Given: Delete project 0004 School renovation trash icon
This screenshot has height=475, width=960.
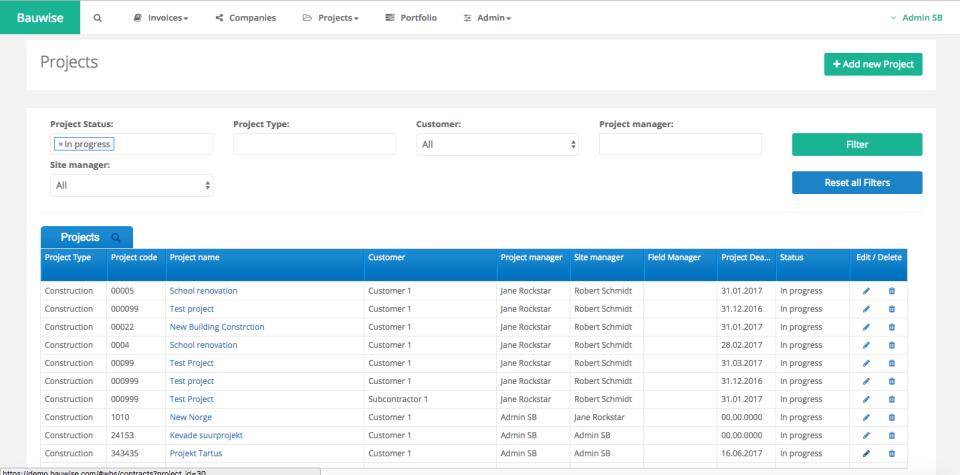Looking at the screenshot, I should point(891,345).
